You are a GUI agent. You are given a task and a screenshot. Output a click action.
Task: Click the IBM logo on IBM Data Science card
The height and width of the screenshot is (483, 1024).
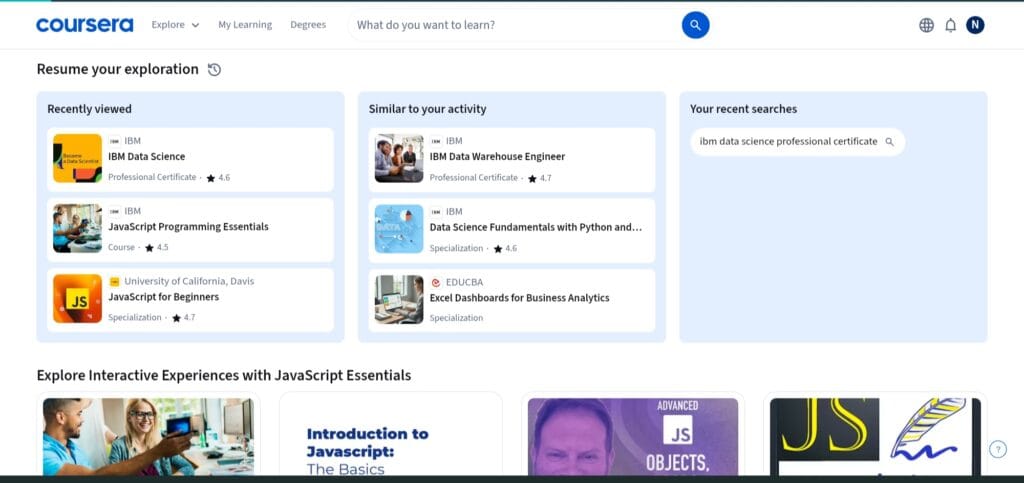[x=114, y=141]
